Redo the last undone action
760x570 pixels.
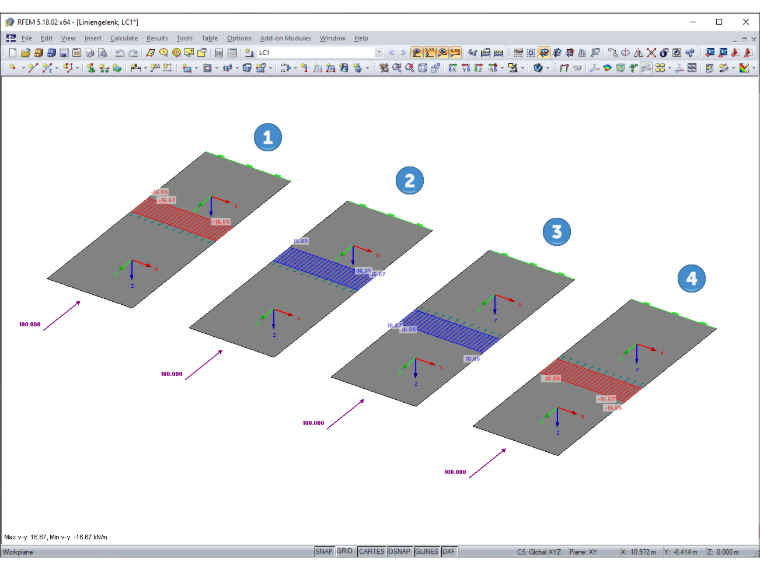coord(133,52)
